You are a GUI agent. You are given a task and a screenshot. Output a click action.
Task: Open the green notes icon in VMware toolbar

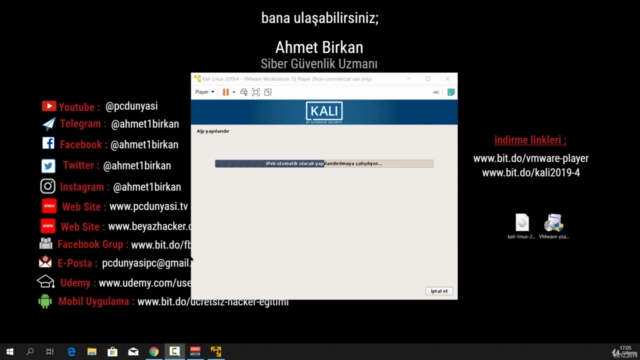click(x=451, y=92)
